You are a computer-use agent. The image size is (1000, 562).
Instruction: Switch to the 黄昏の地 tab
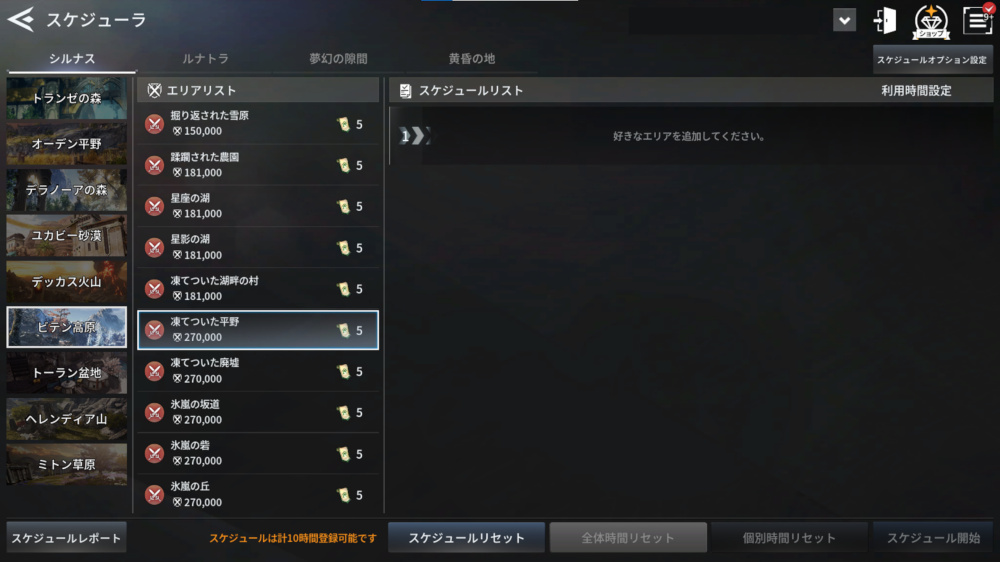click(x=472, y=59)
